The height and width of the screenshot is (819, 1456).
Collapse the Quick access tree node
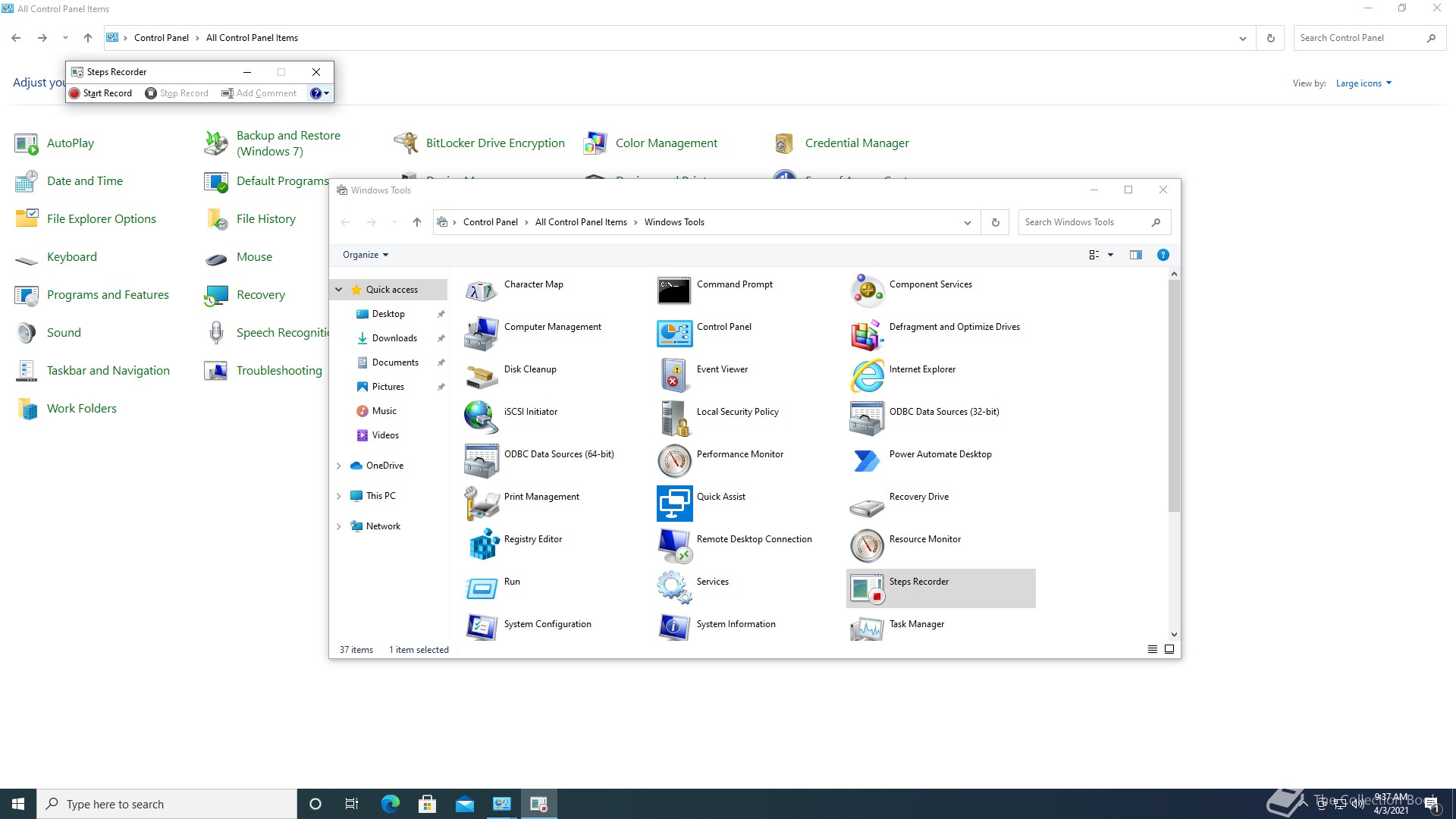[x=339, y=290]
